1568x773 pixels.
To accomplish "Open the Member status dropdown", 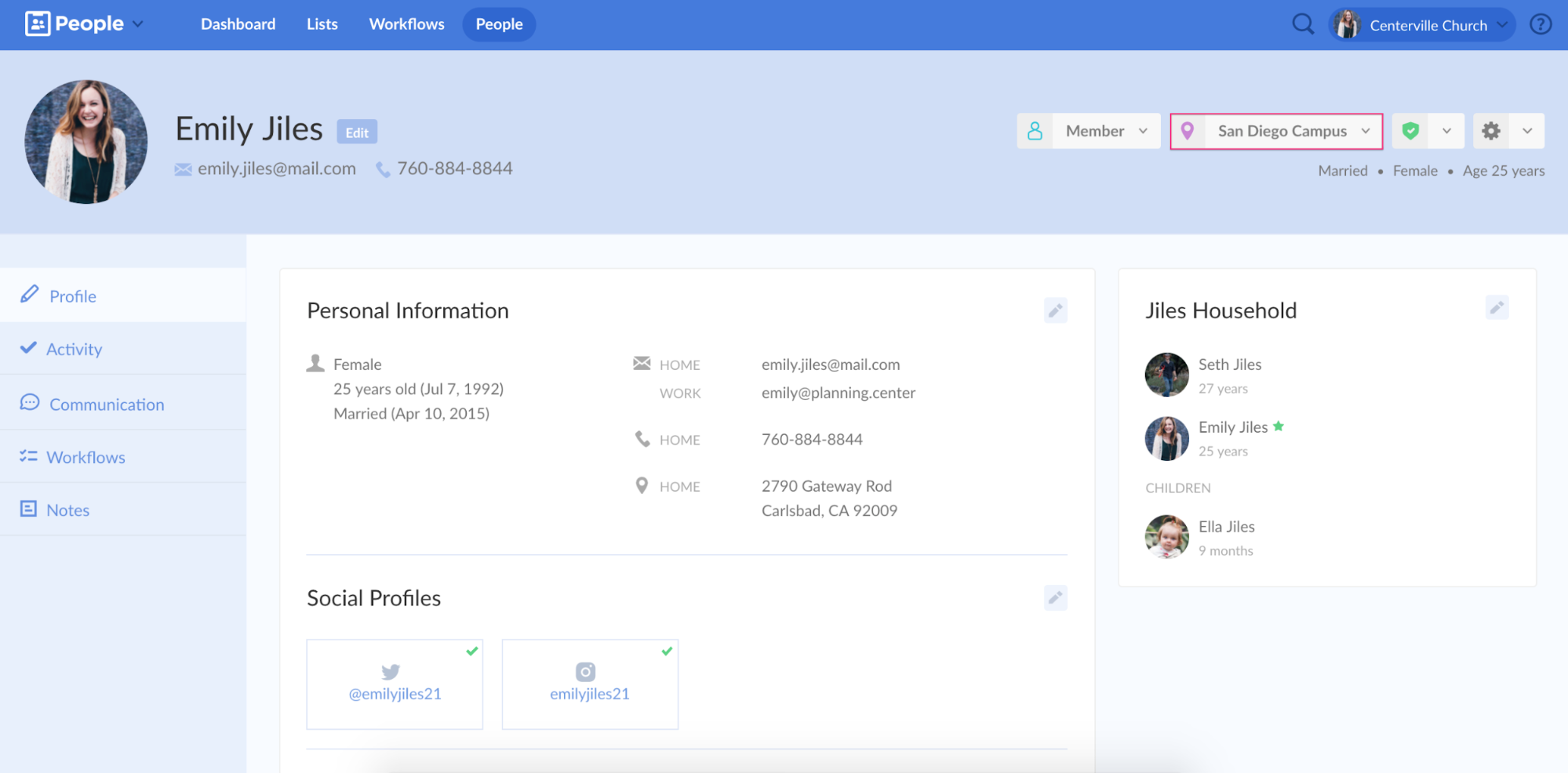I will click(x=1088, y=131).
